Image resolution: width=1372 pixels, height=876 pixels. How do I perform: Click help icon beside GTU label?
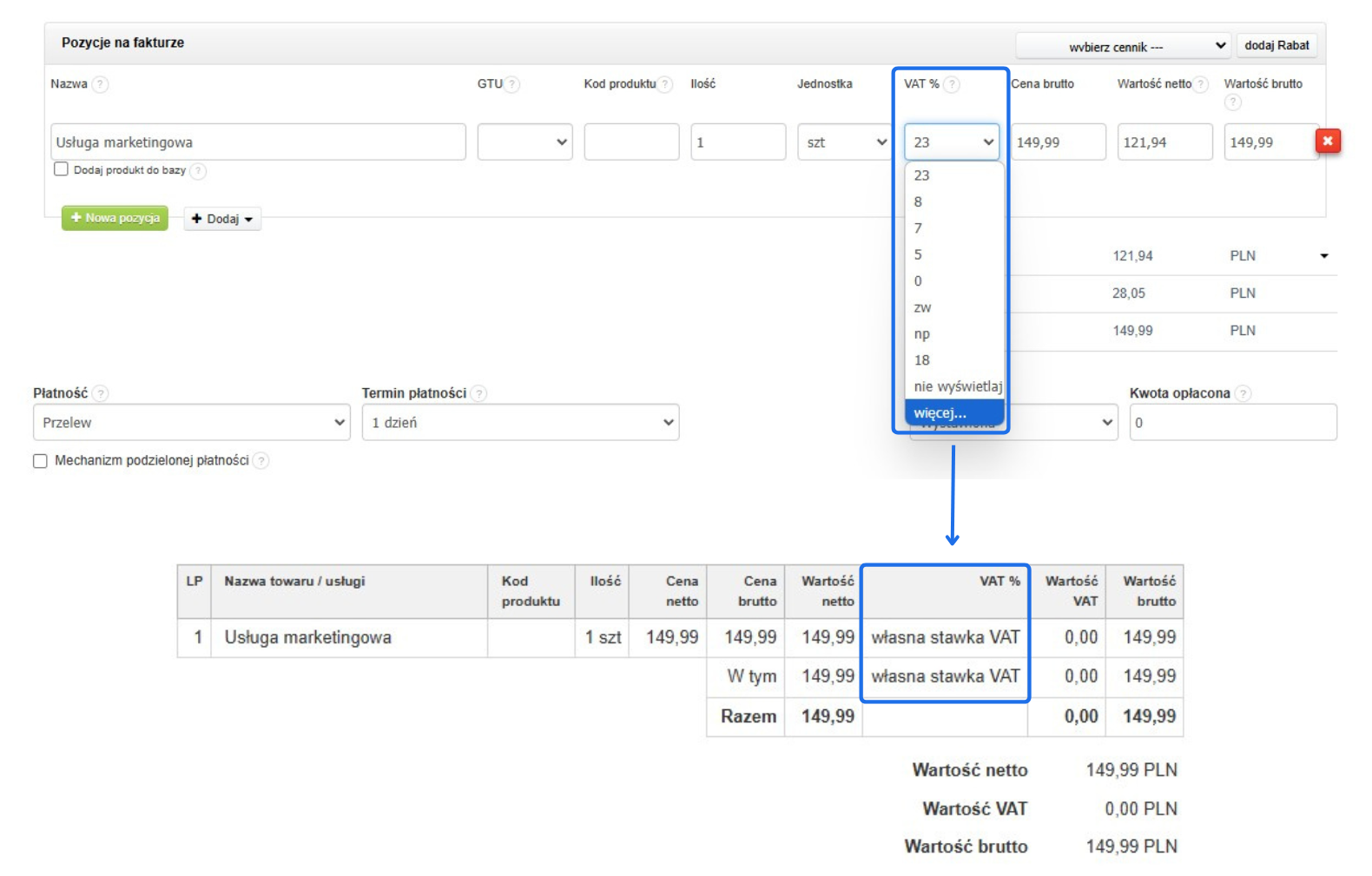512,84
